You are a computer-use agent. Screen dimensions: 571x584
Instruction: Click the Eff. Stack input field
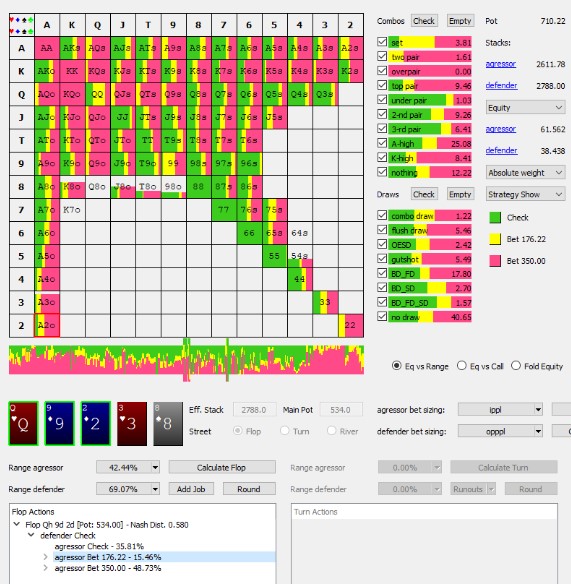coord(254,410)
